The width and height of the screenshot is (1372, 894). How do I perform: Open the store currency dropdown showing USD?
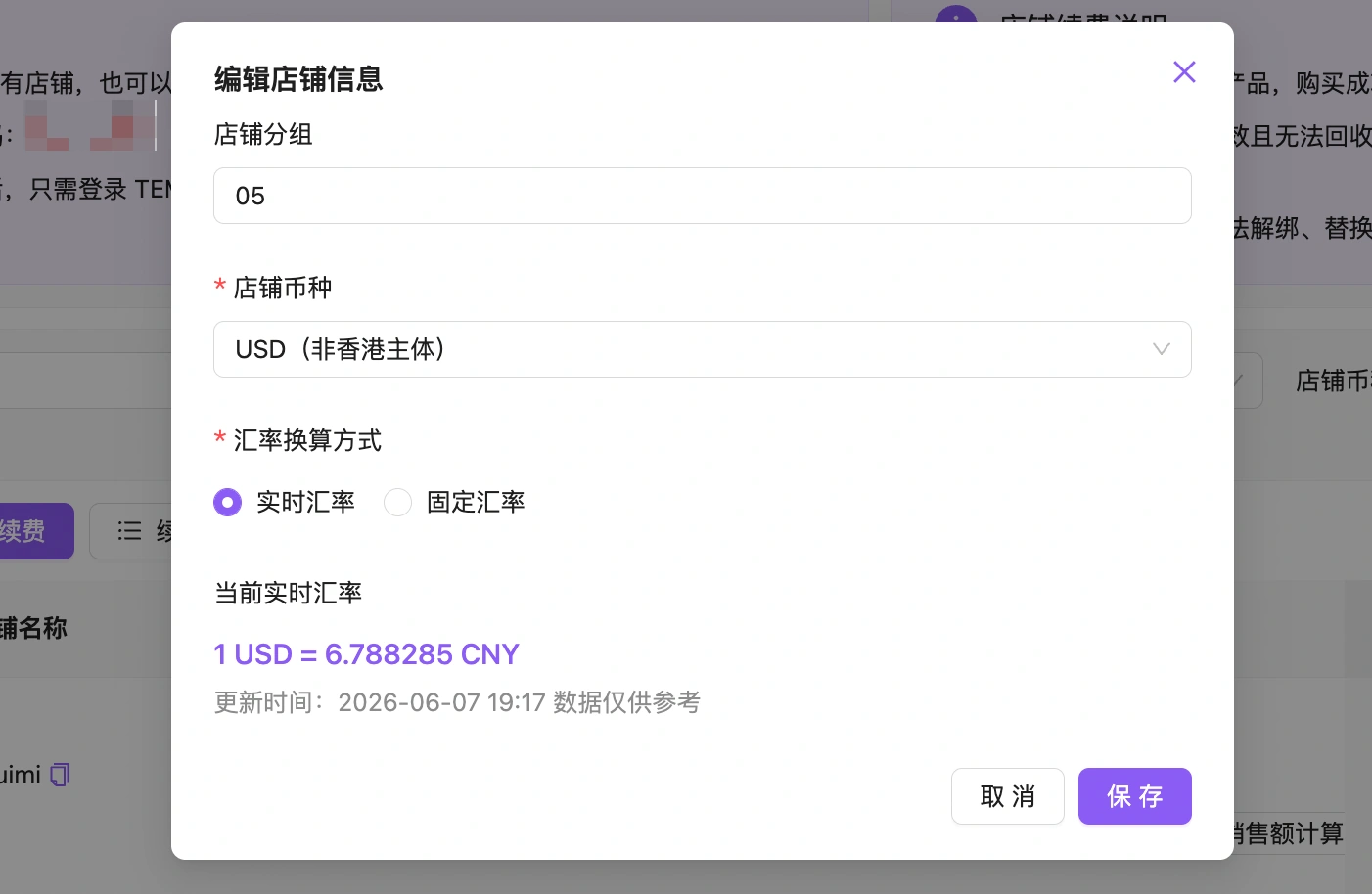pyautogui.click(x=702, y=349)
